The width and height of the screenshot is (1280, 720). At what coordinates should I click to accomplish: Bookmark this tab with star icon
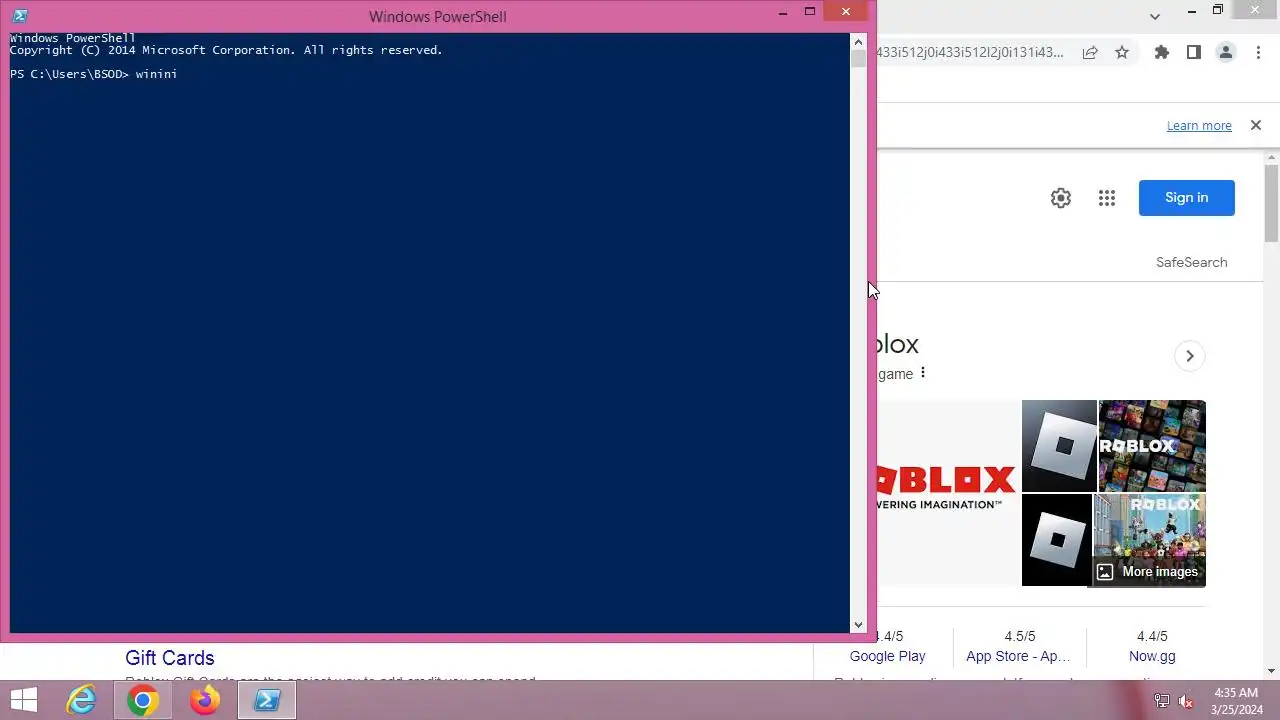click(1122, 52)
